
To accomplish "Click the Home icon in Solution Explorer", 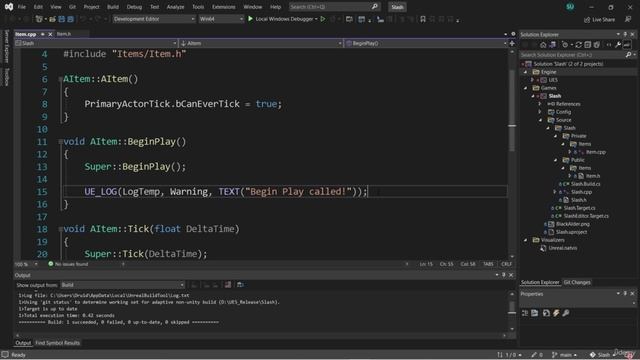I will pos(543,44).
